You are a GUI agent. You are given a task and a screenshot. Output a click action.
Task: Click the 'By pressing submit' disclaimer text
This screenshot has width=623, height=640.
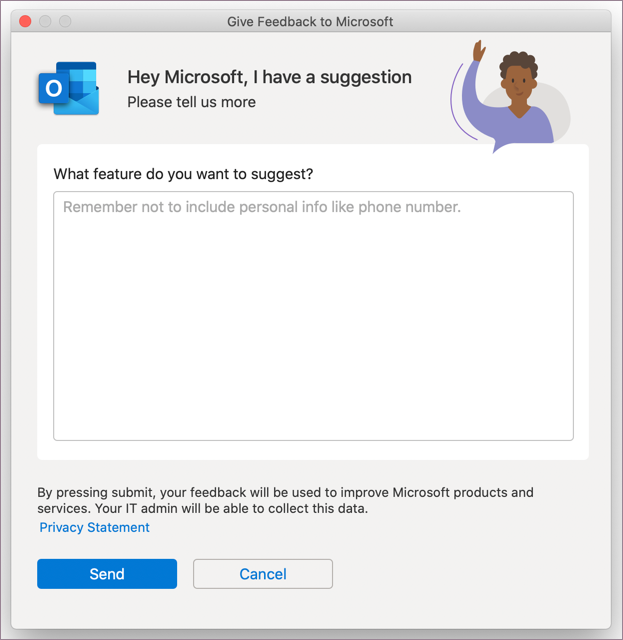[x=285, y=500]
